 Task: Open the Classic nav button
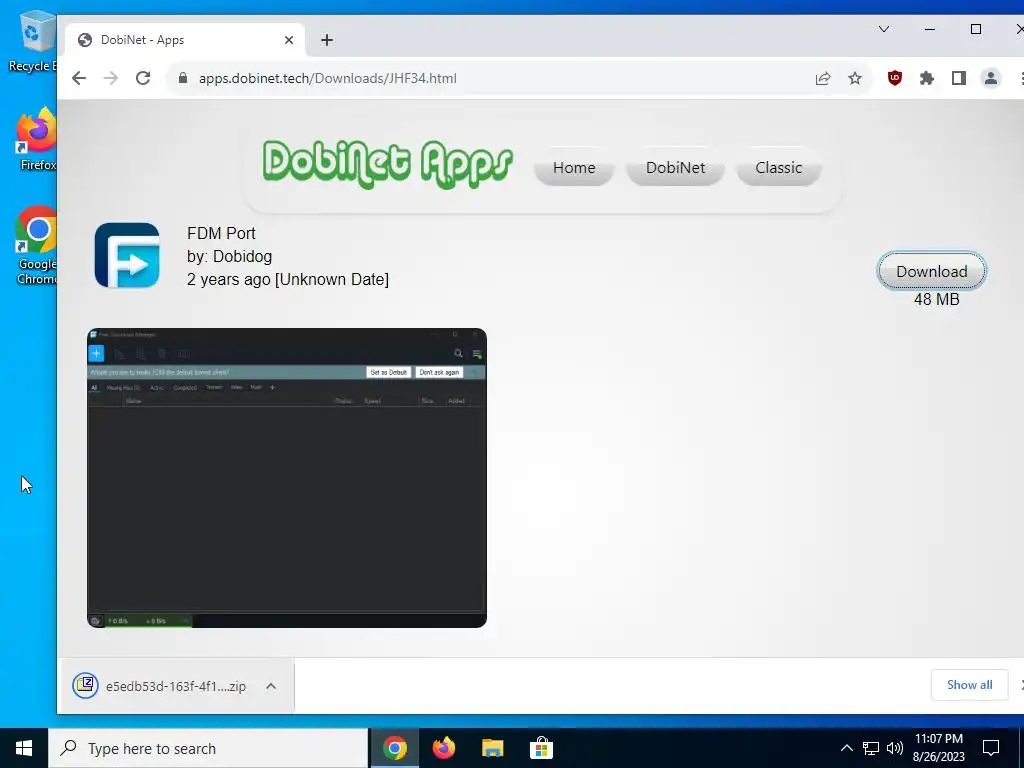click(x=778, y=168)
